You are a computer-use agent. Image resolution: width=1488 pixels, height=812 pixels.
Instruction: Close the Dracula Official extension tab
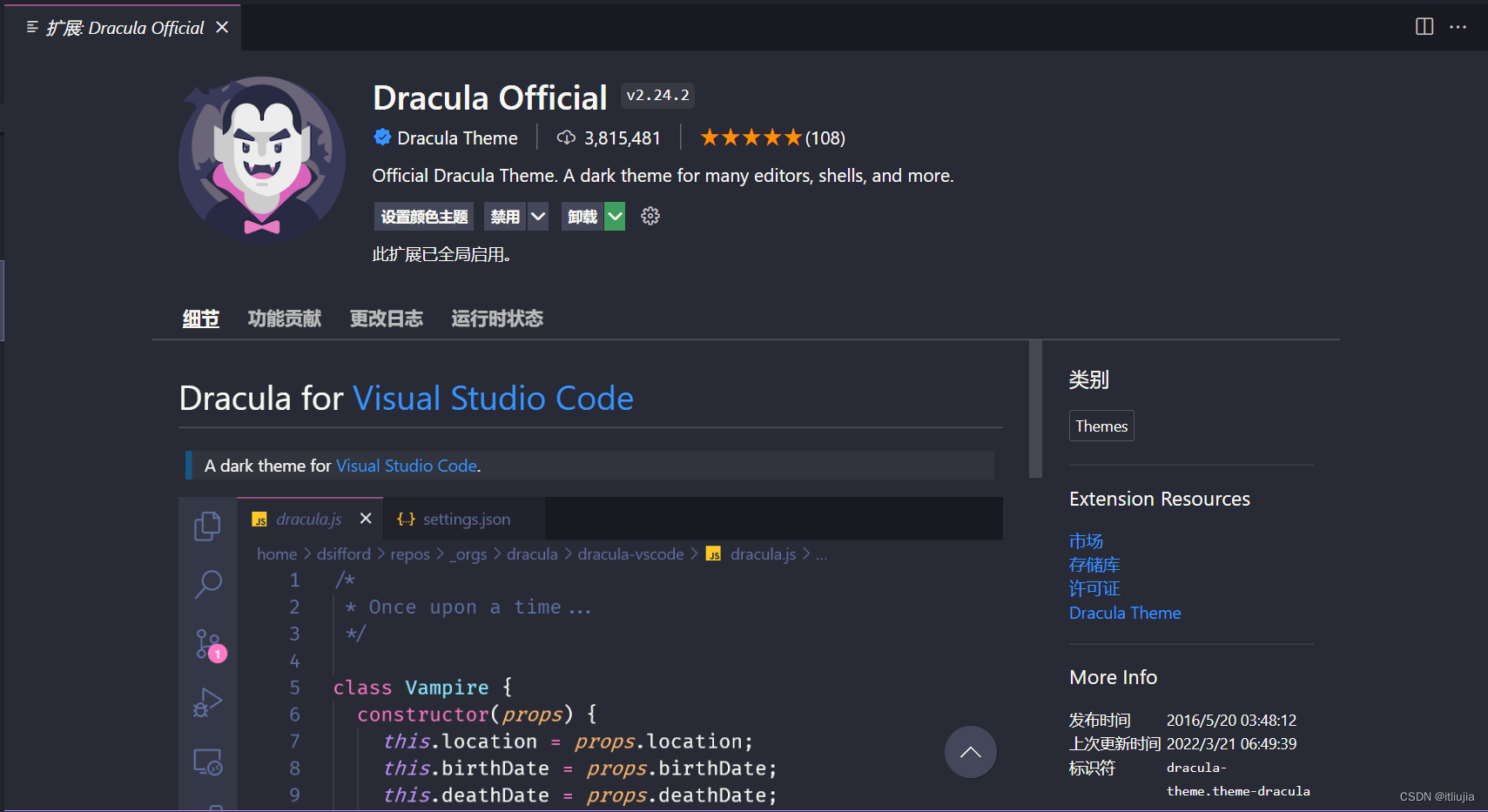222,28
